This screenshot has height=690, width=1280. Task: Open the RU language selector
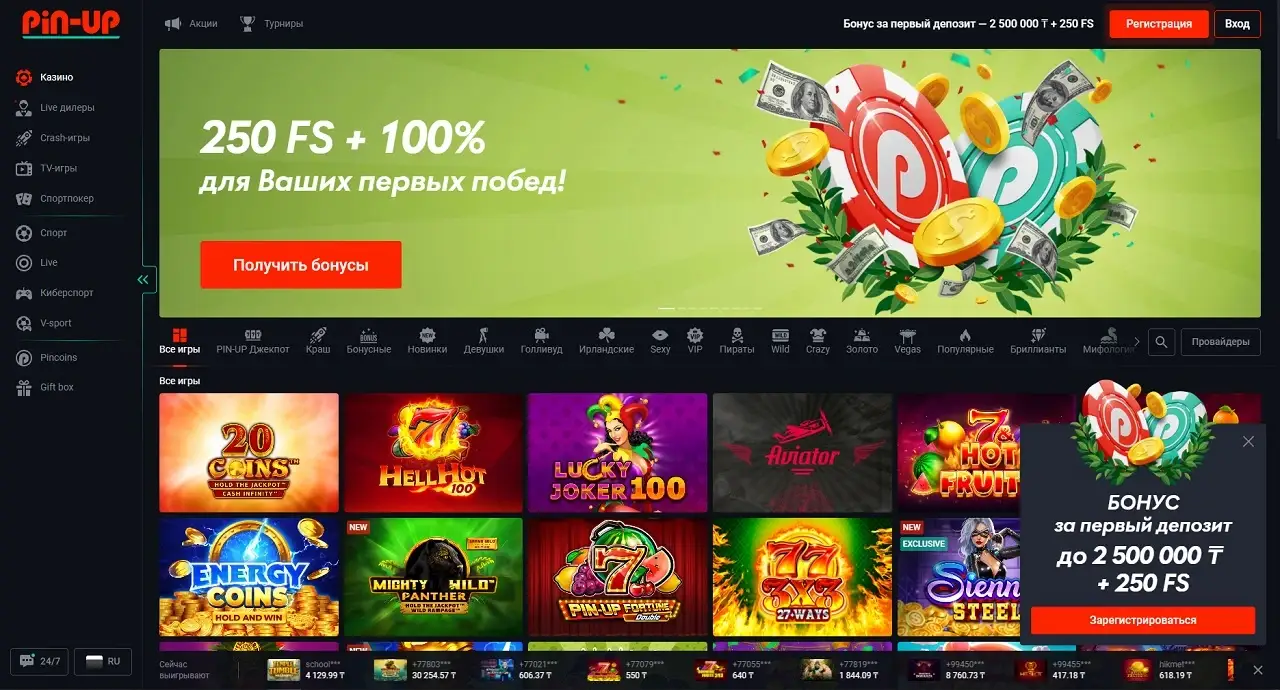[x=103, y=661]
